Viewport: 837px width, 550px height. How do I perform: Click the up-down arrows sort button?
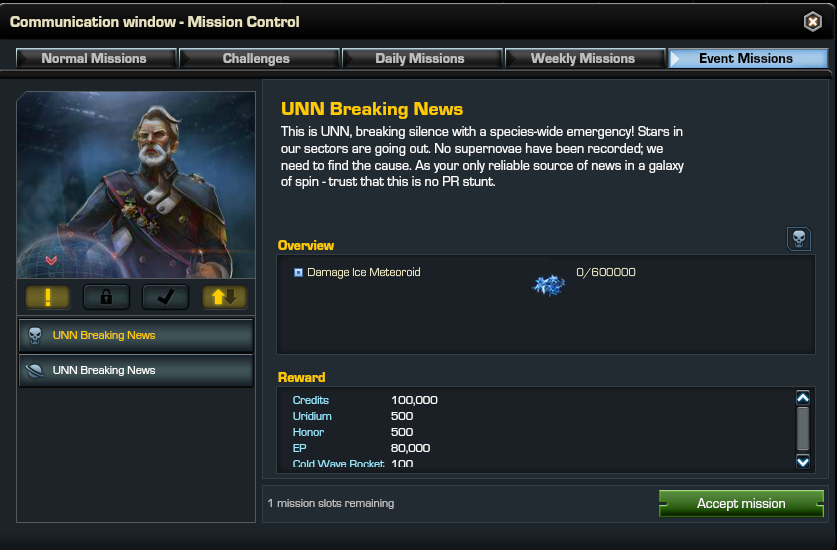tap(224, 297)
